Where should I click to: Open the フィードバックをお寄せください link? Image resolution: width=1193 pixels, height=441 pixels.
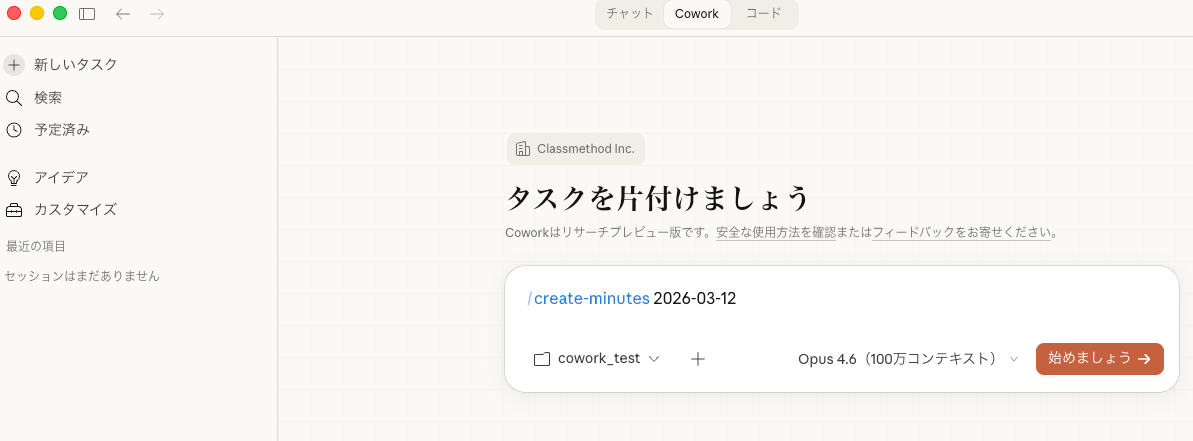[x=962, y=233]
